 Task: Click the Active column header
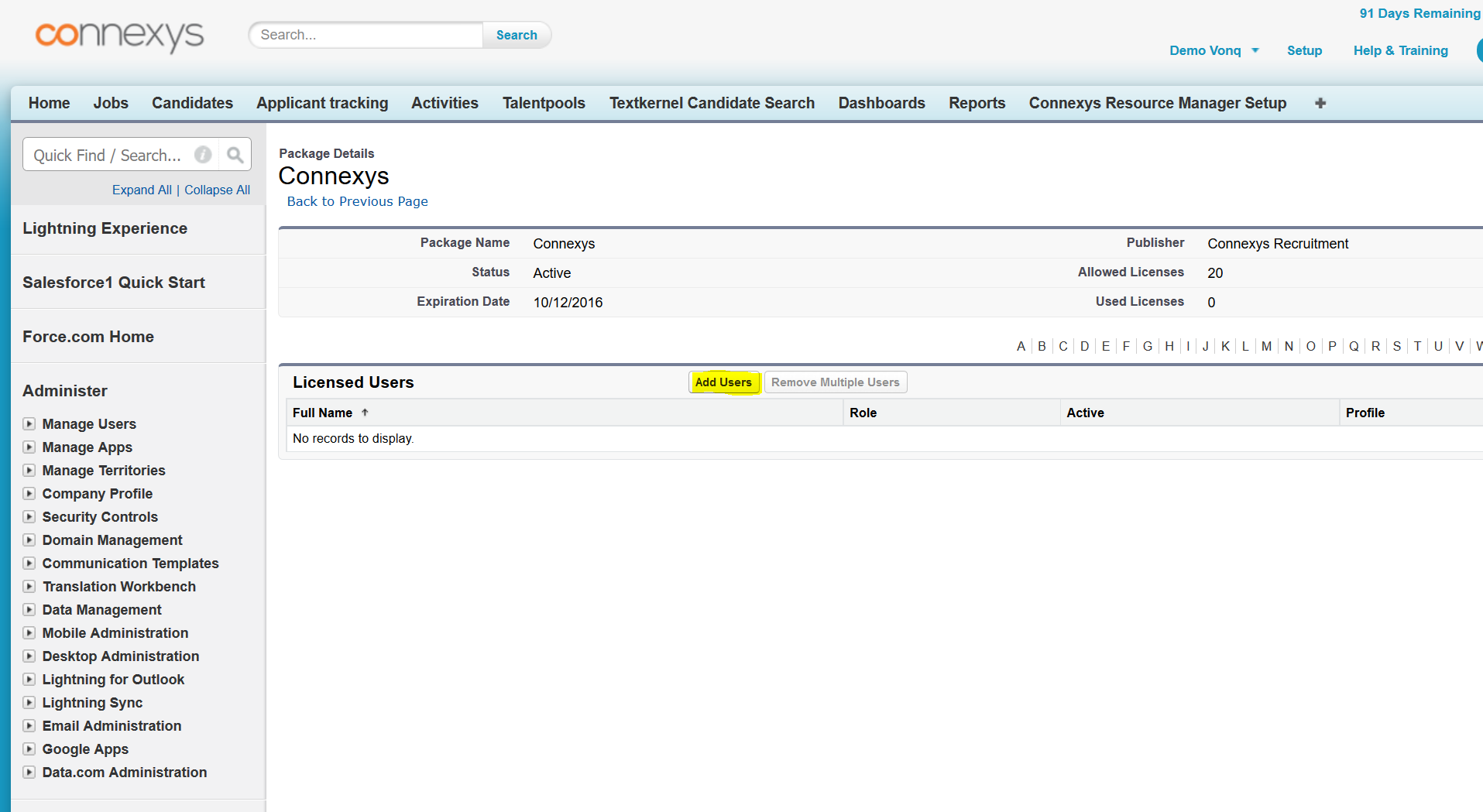coord(1085,413)
